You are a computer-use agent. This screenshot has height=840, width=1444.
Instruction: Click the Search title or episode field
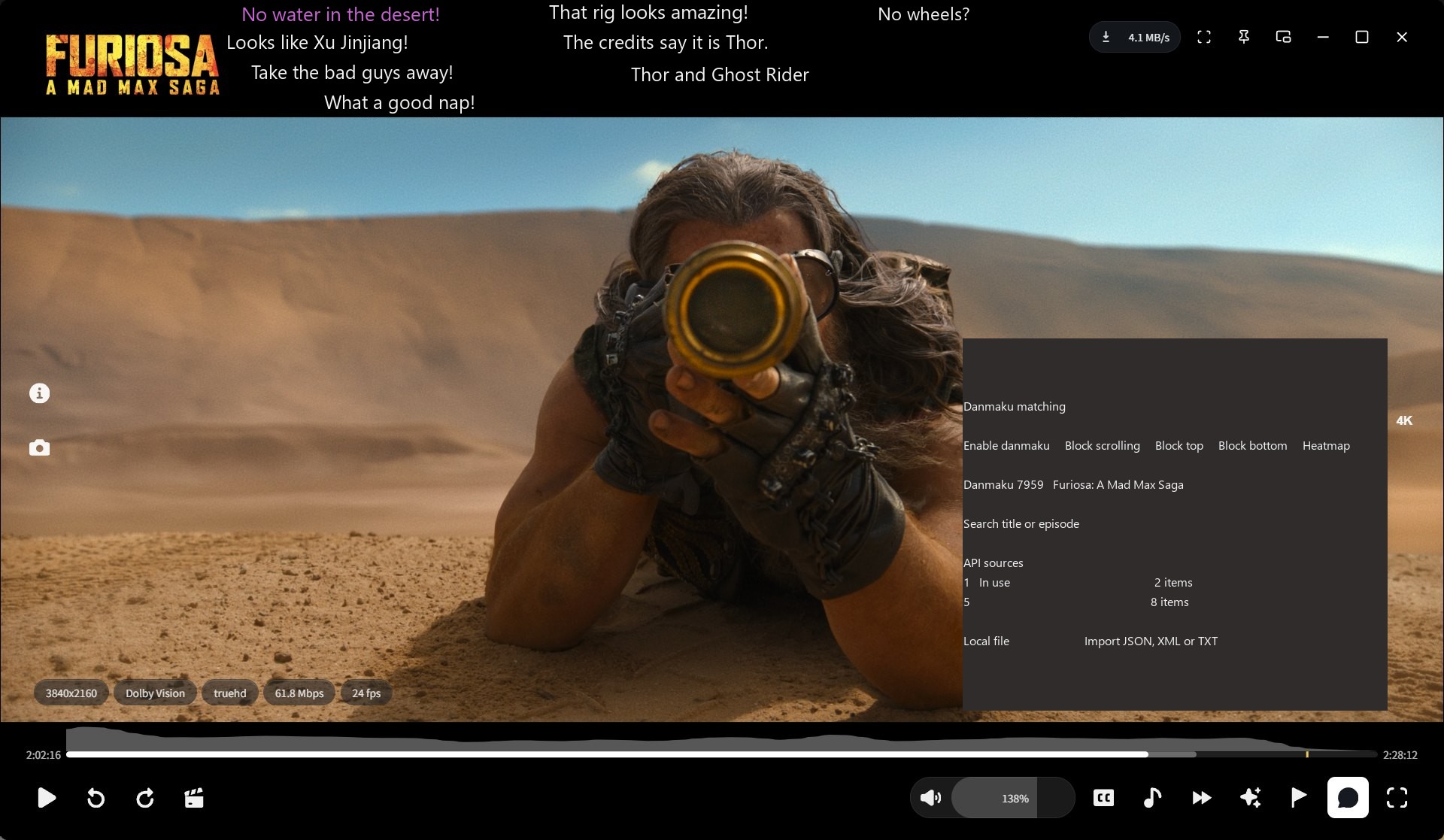pos(1021,524)
